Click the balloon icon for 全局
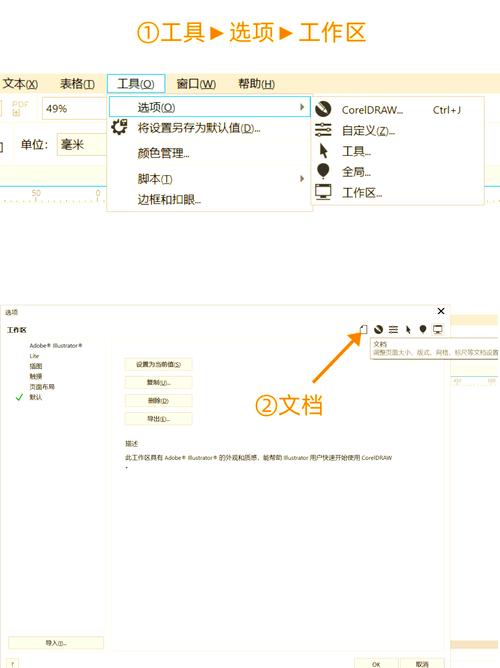 [323, 171]
